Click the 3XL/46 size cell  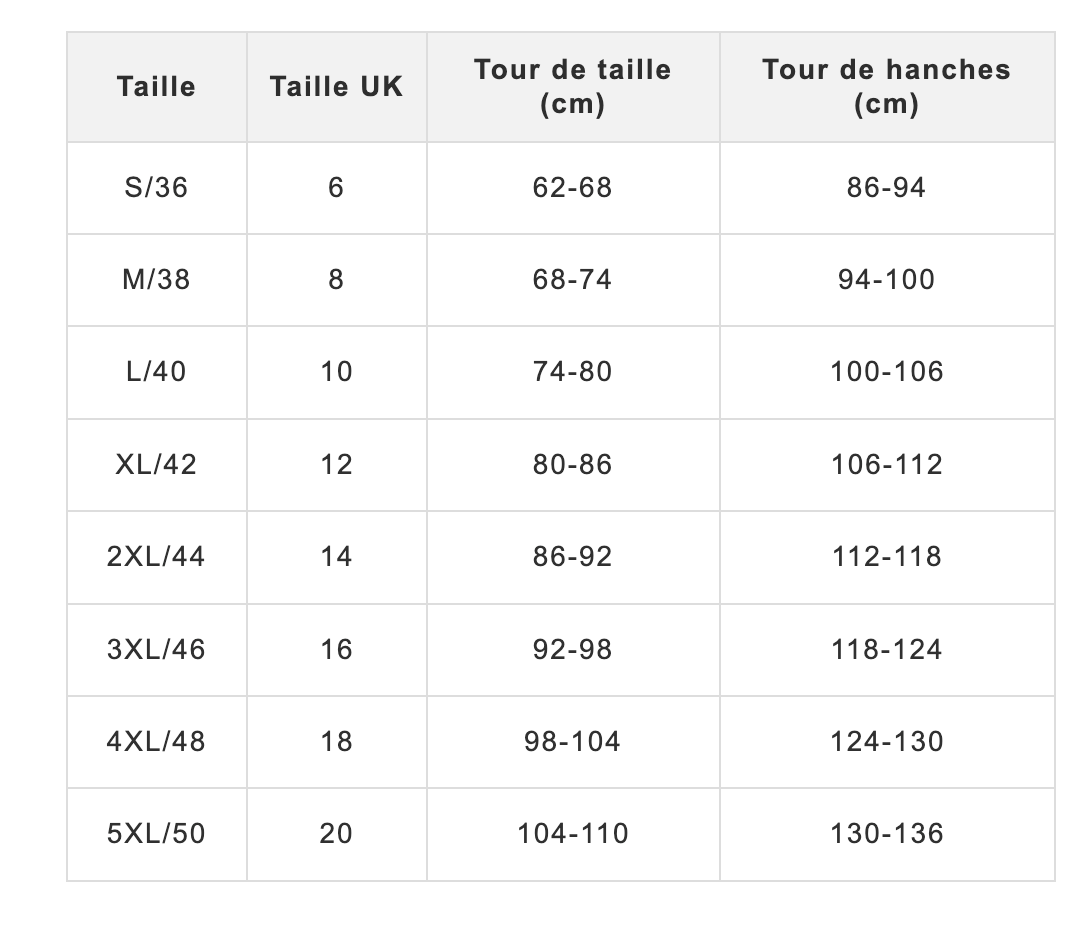coord(156,649)
